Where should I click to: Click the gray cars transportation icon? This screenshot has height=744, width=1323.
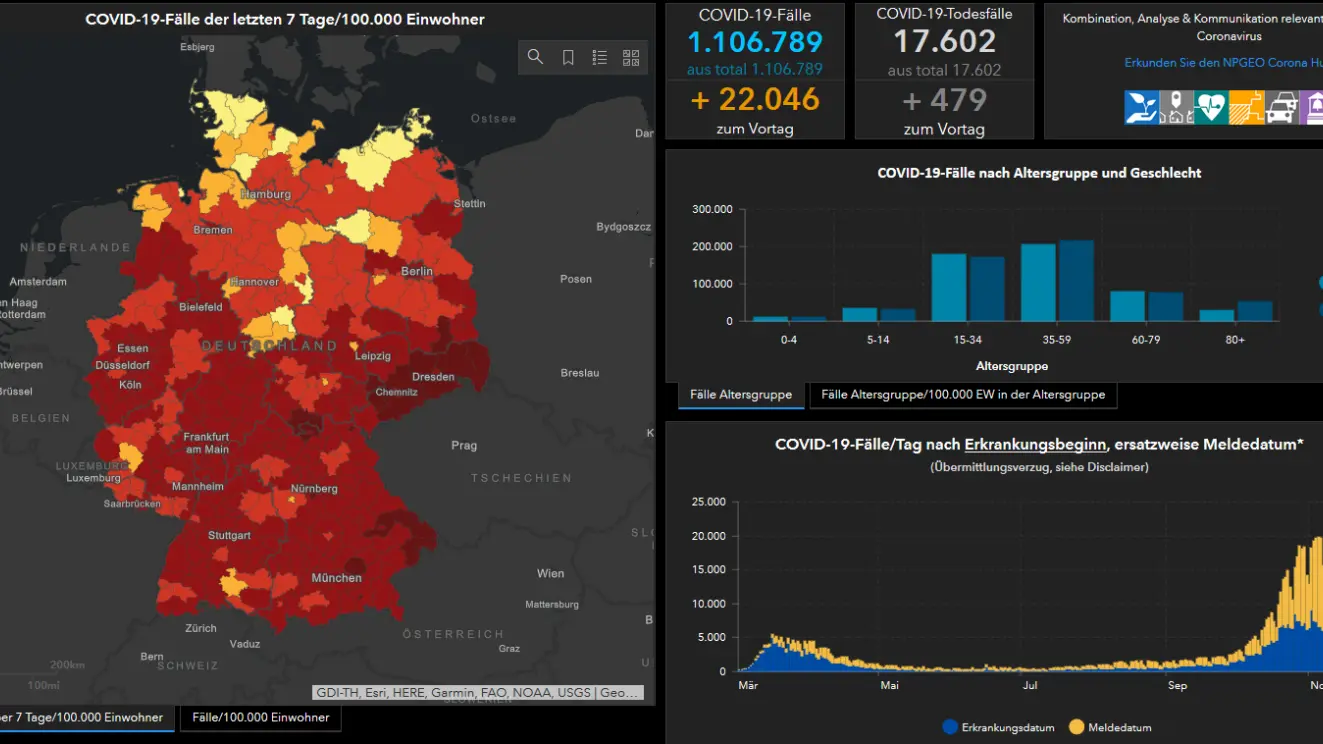[x=1281, y=107]
